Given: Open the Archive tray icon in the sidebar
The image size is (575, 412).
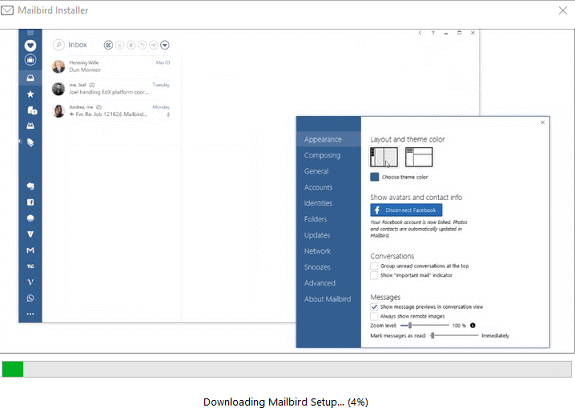Looking at the screenshot, I should [x=30, y=126].
